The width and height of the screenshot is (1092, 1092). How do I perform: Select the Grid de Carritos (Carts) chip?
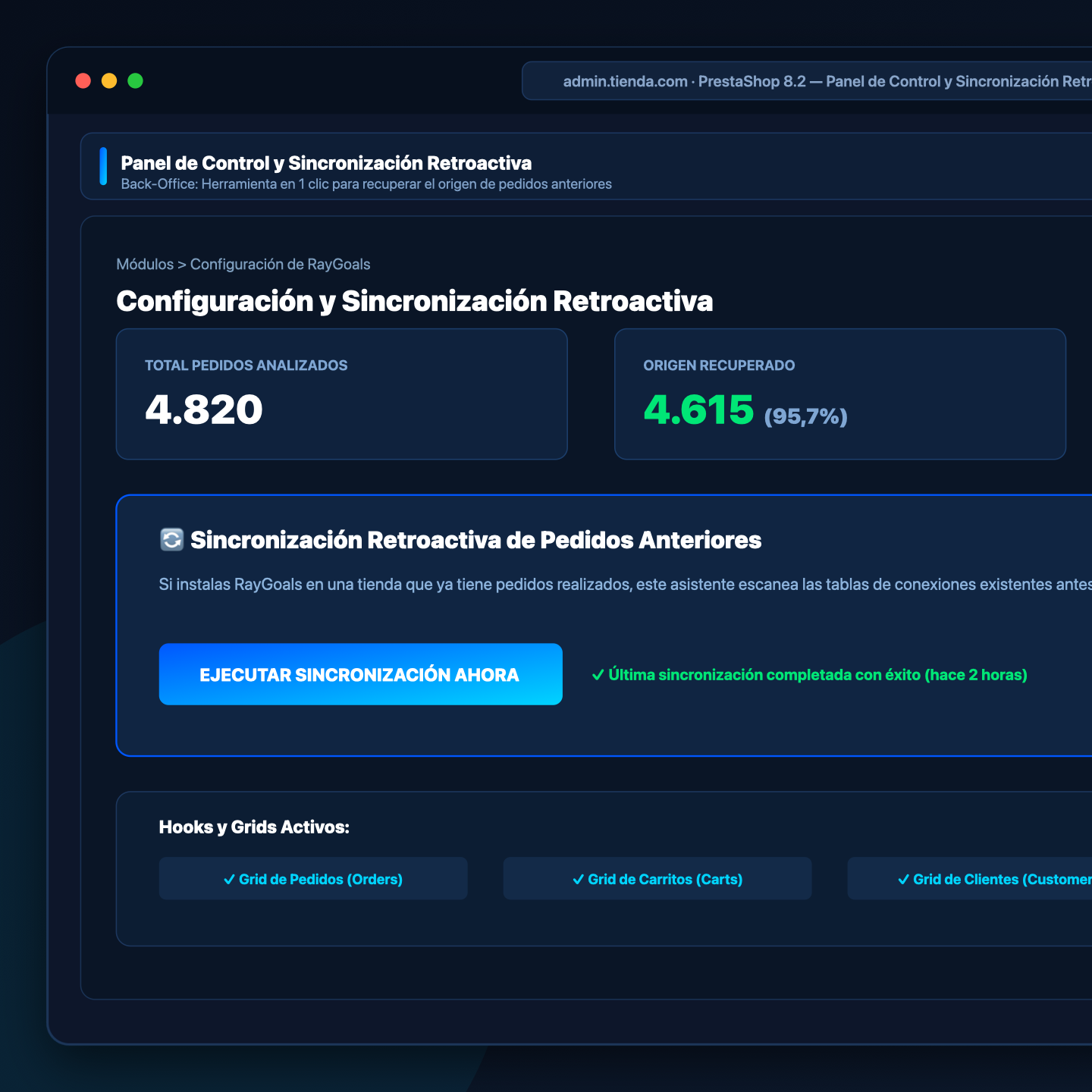(657, 879)
